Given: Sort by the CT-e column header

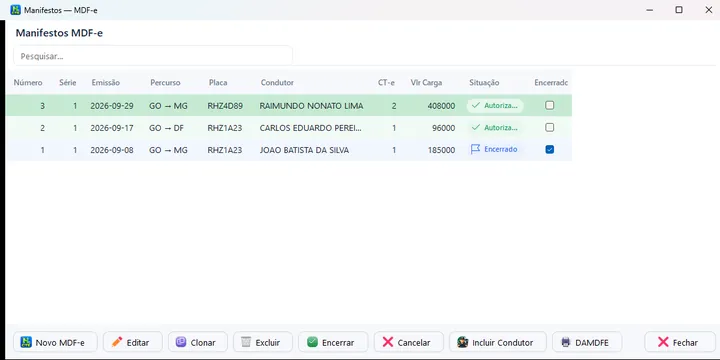Looking at the screenshot, I should (386, 83).
